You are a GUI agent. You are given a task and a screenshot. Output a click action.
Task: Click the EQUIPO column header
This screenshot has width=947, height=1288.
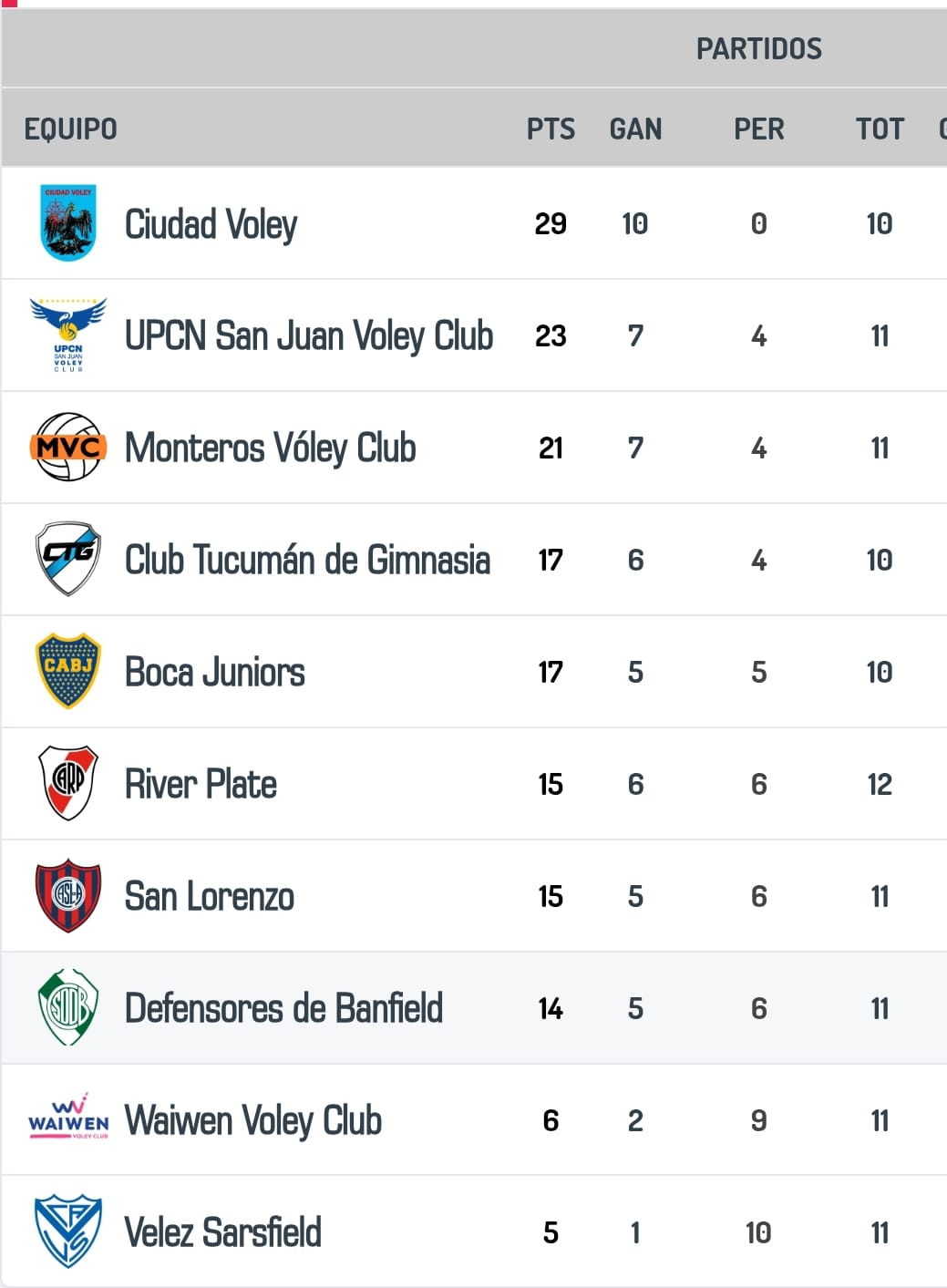(x=71, y=129)
